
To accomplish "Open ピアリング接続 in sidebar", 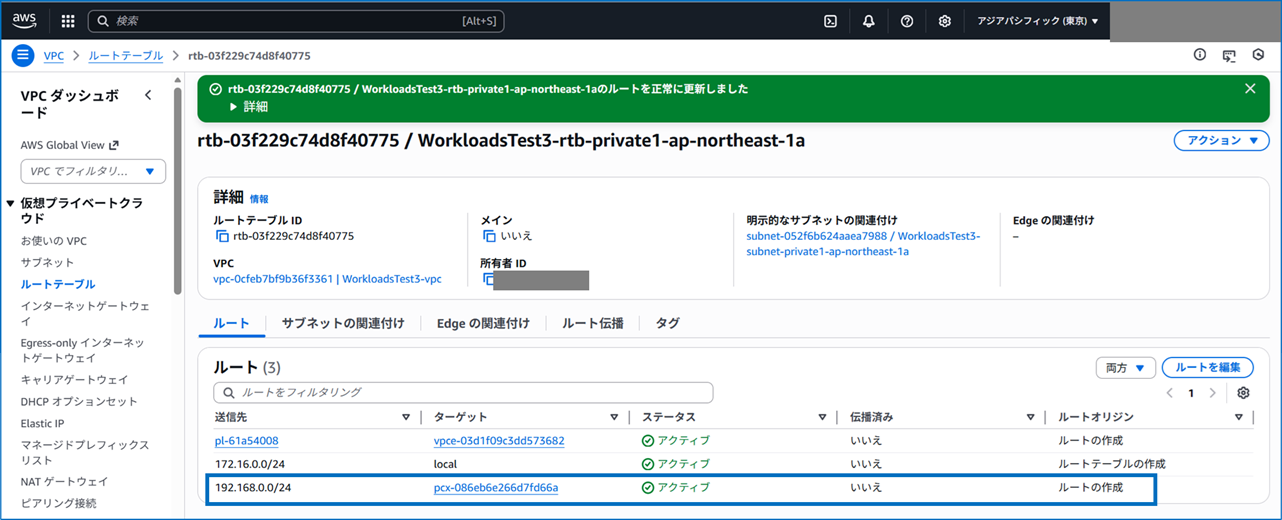I will 58,503.
